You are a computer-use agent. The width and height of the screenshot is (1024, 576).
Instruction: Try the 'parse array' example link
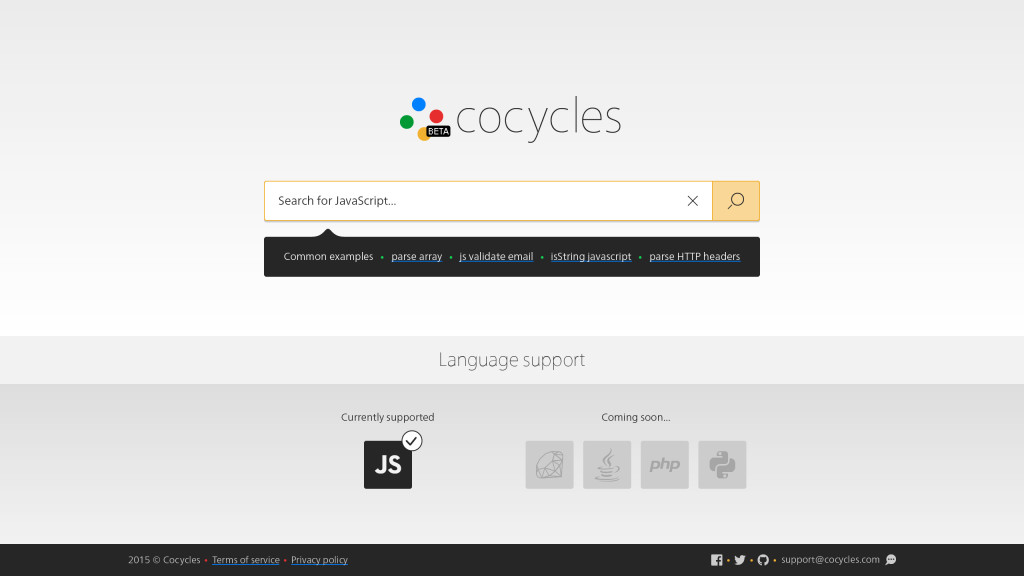click(x=416, y=257)
